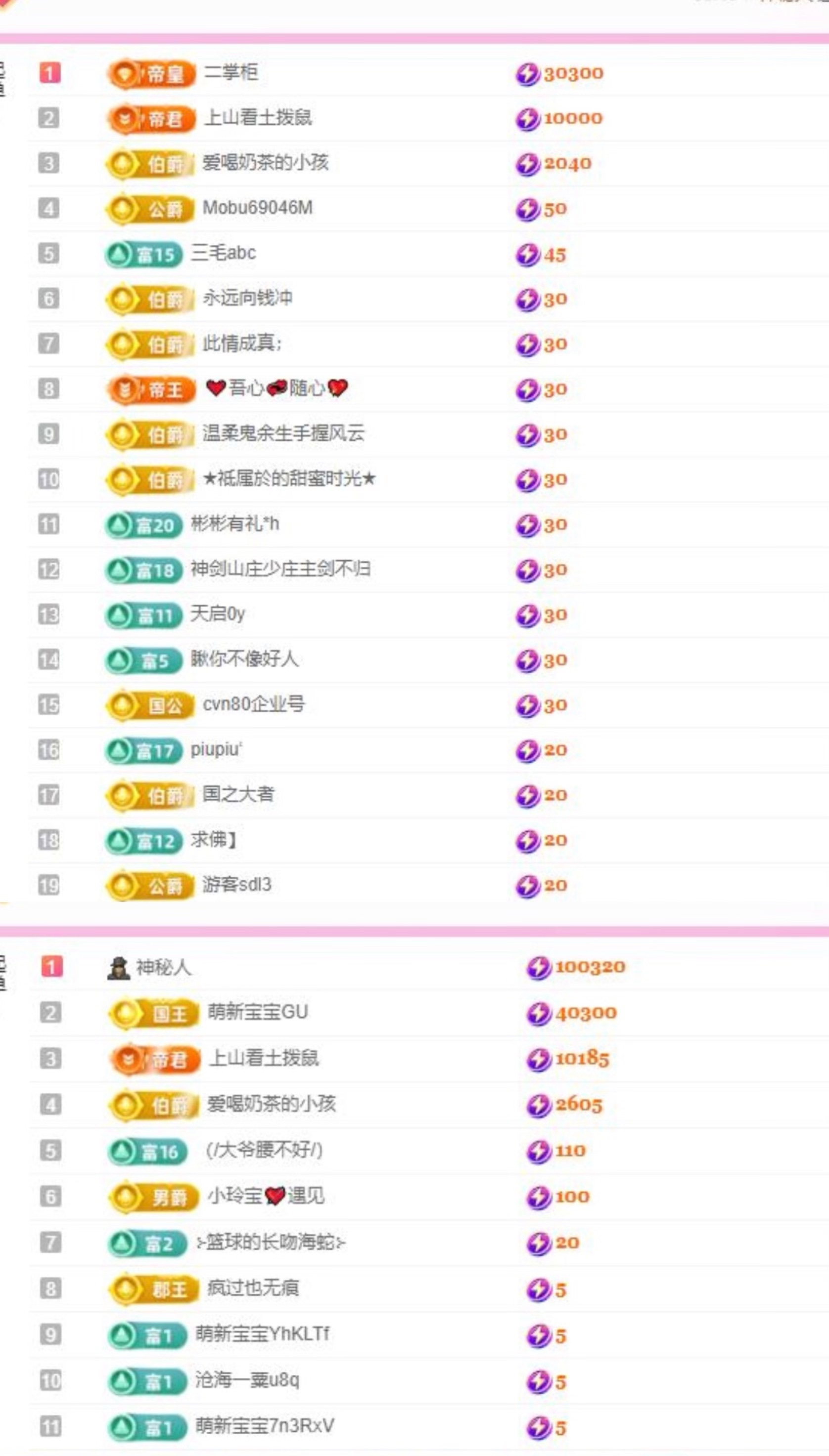The image size is (829, 1456).
Task: Open user 上山看土拨鼠 in the row with 10000
Action: [259, 117]
